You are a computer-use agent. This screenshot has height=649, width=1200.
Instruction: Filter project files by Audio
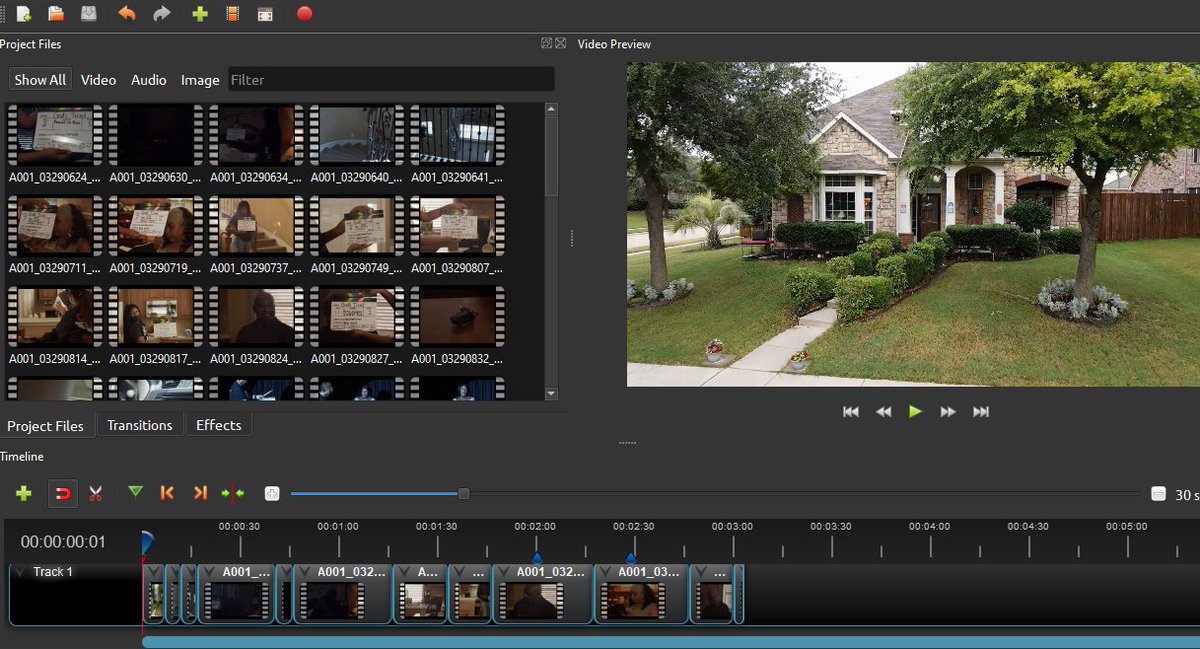pos(149,80)
